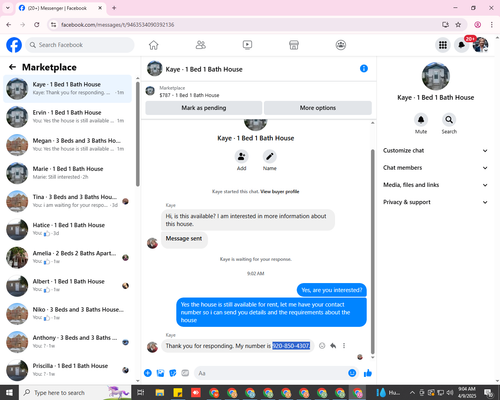Image resolution: width=500 pixels, height=400 pixels.
Task: Open Niko - 3 Beds and 3 Baths chat
Action: tap(68, 314)
